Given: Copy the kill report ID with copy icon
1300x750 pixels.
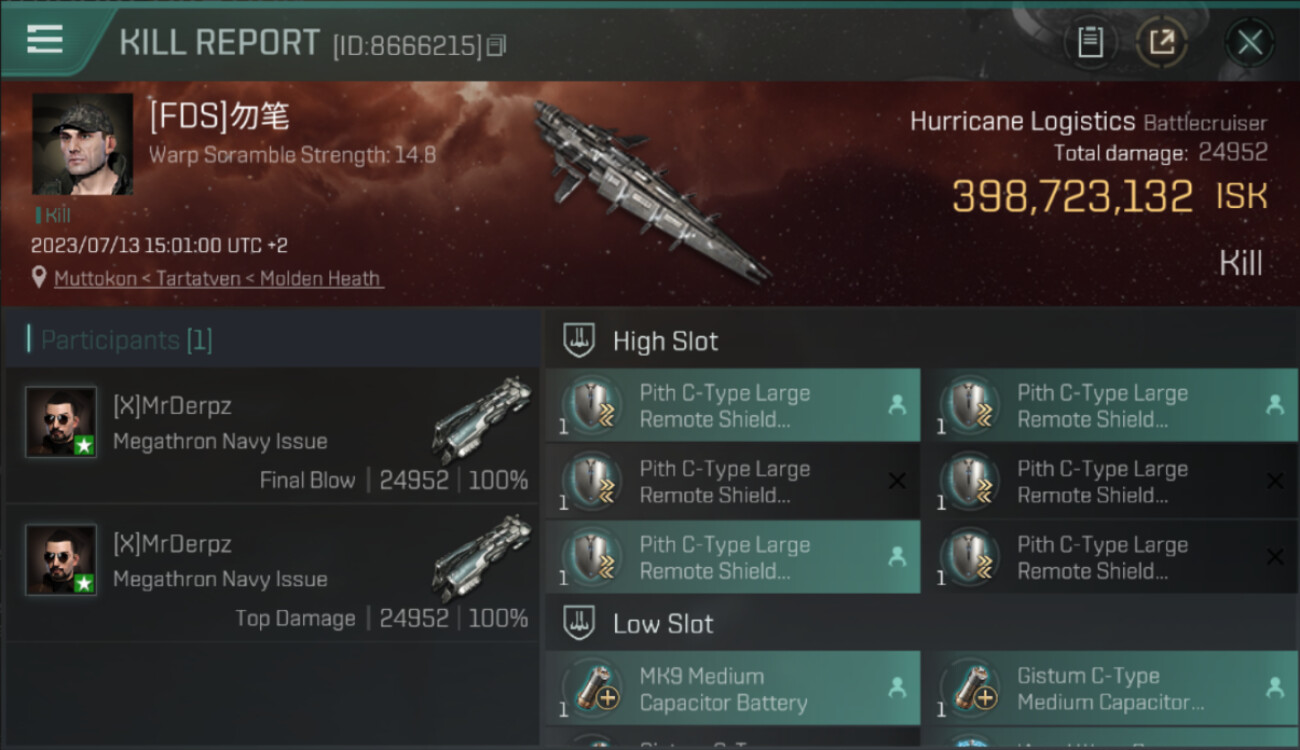Looking at the screenshot, I should tap(497, 45).
